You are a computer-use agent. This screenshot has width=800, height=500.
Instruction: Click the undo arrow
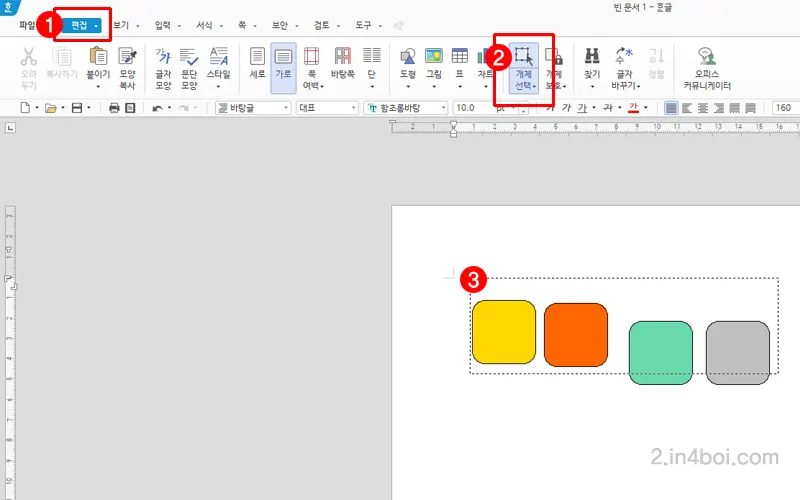(x=158, y=108)
